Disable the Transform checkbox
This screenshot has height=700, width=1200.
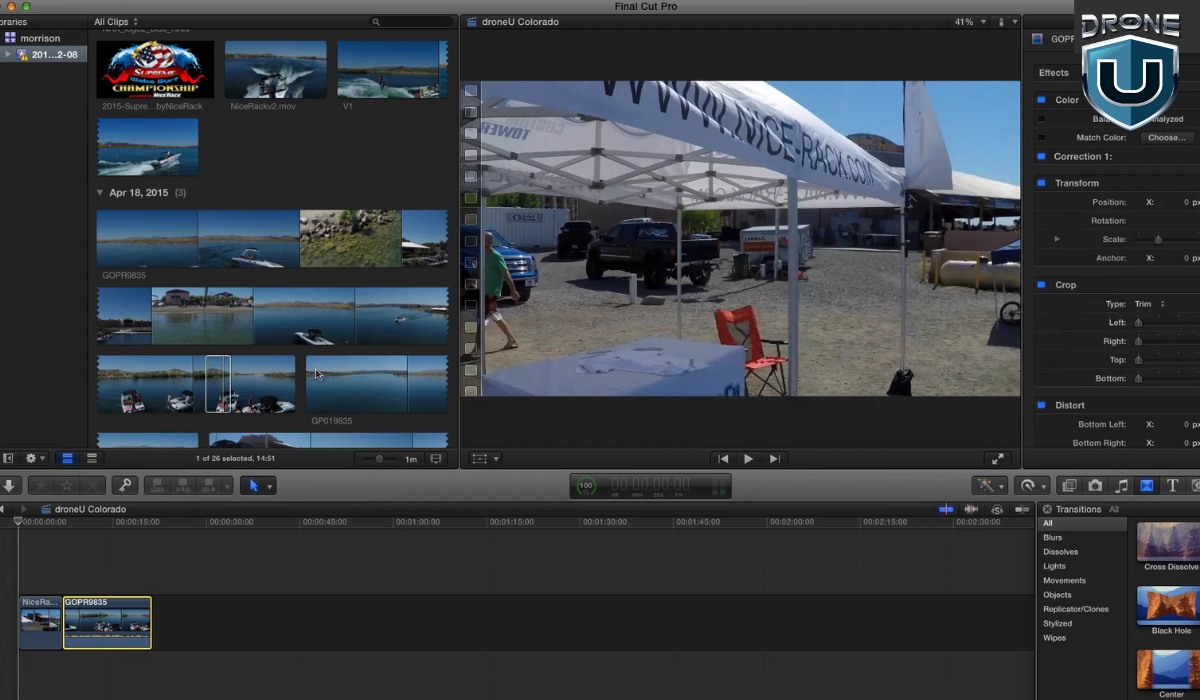coord(1041,183)
